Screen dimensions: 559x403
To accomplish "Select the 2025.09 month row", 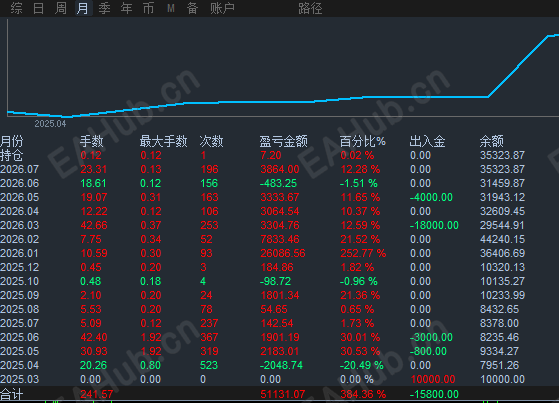I will (x=262, y=295).
